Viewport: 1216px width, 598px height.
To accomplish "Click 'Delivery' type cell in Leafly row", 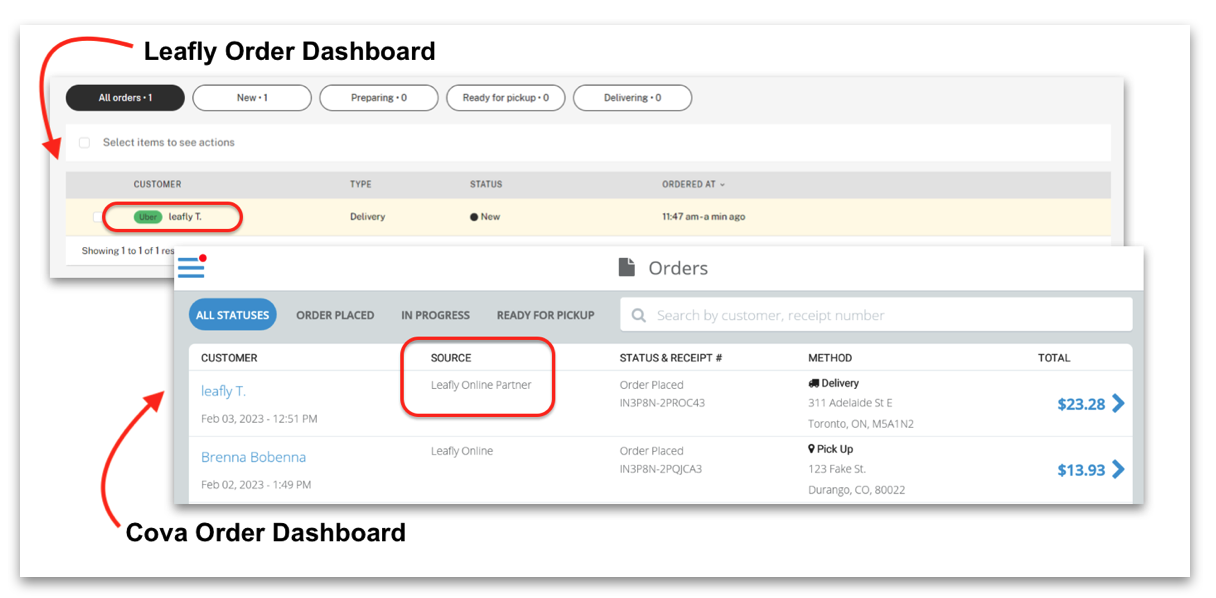I will (367, 217).
